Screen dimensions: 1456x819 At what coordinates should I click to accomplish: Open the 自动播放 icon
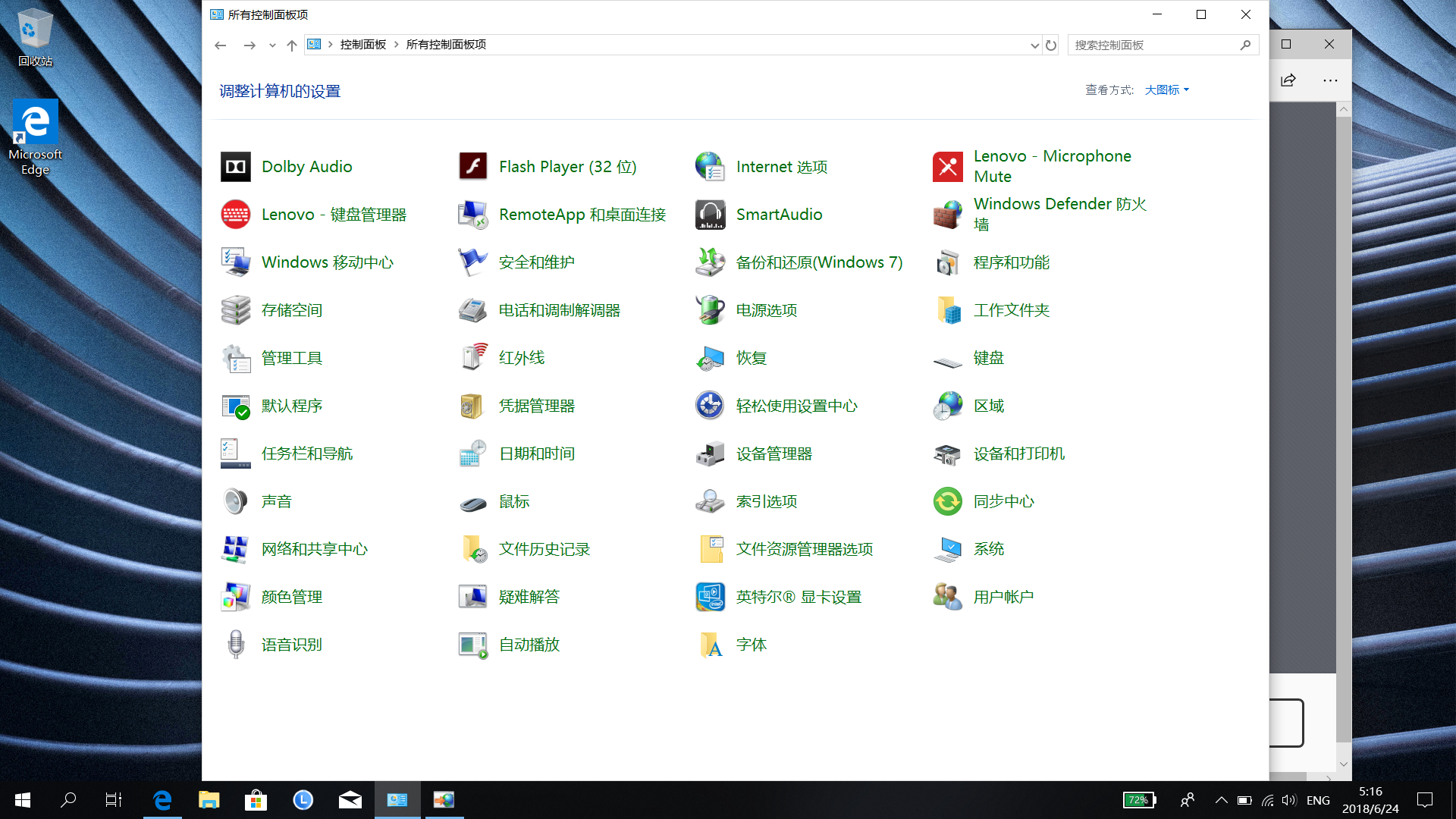pyautogui.click(x=473, y=645)
